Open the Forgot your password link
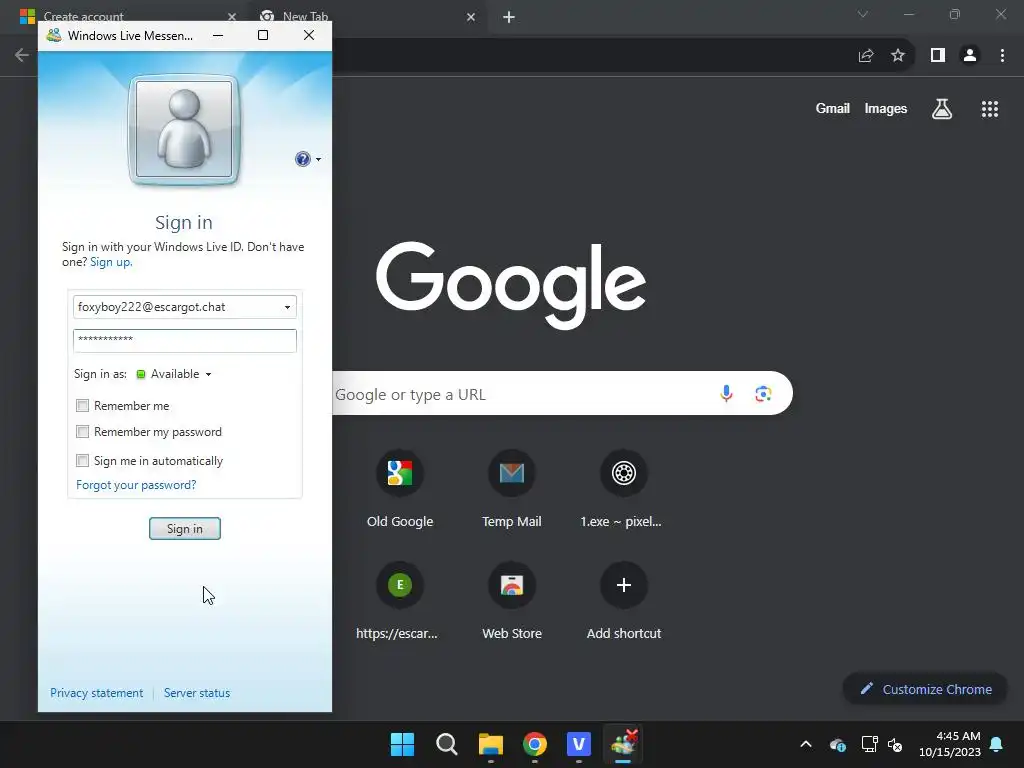 [x=136, y=485]
